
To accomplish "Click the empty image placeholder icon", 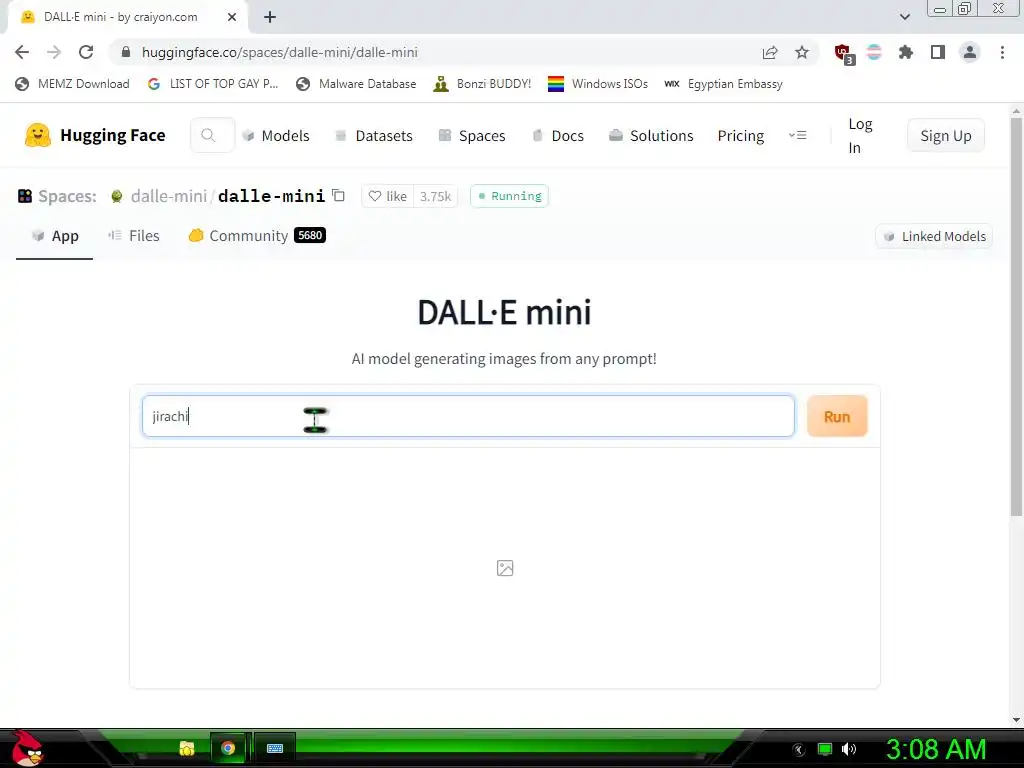I will pos(505,568).
